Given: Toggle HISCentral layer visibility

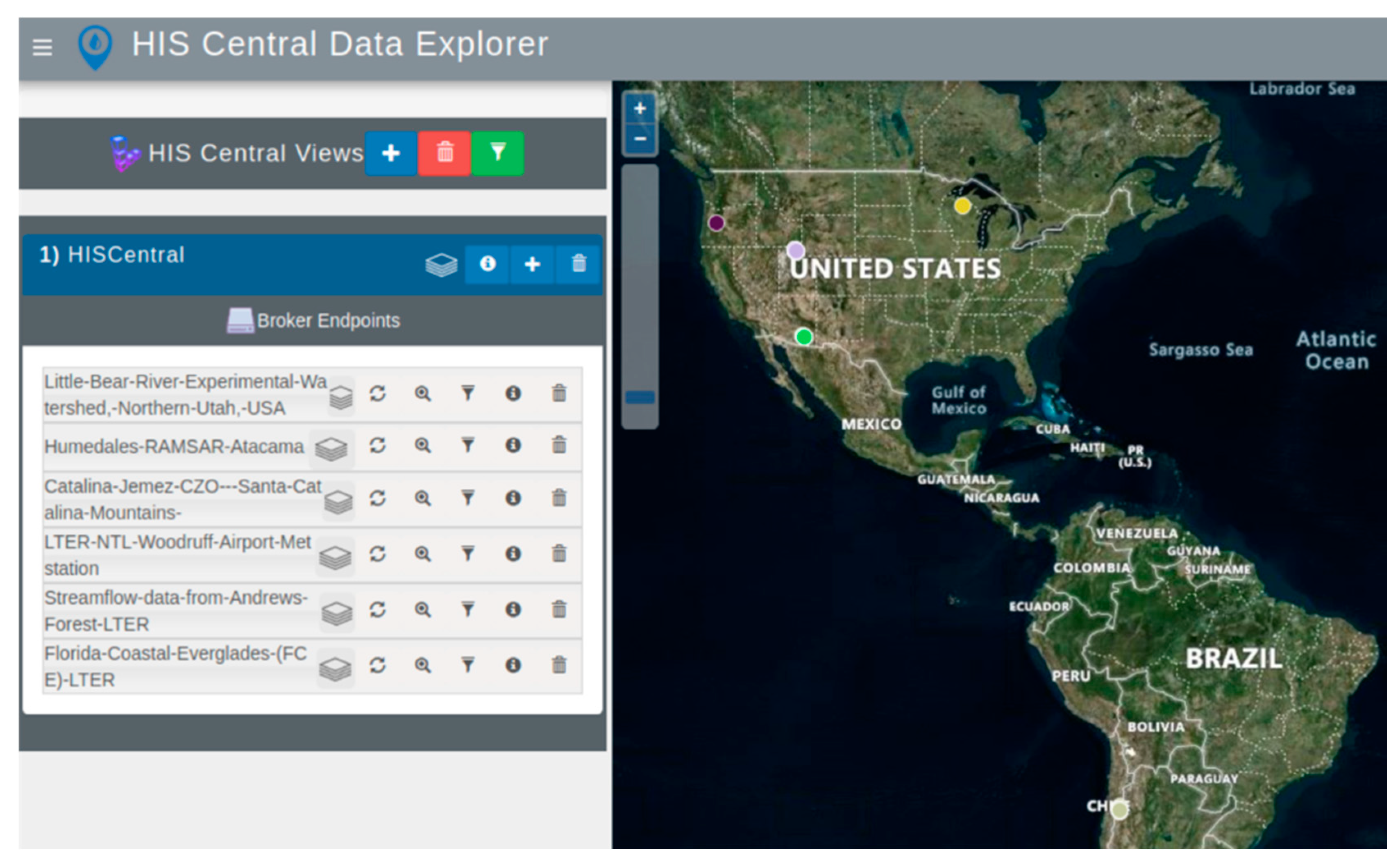Looking at the screenshot, I should 441,265.
